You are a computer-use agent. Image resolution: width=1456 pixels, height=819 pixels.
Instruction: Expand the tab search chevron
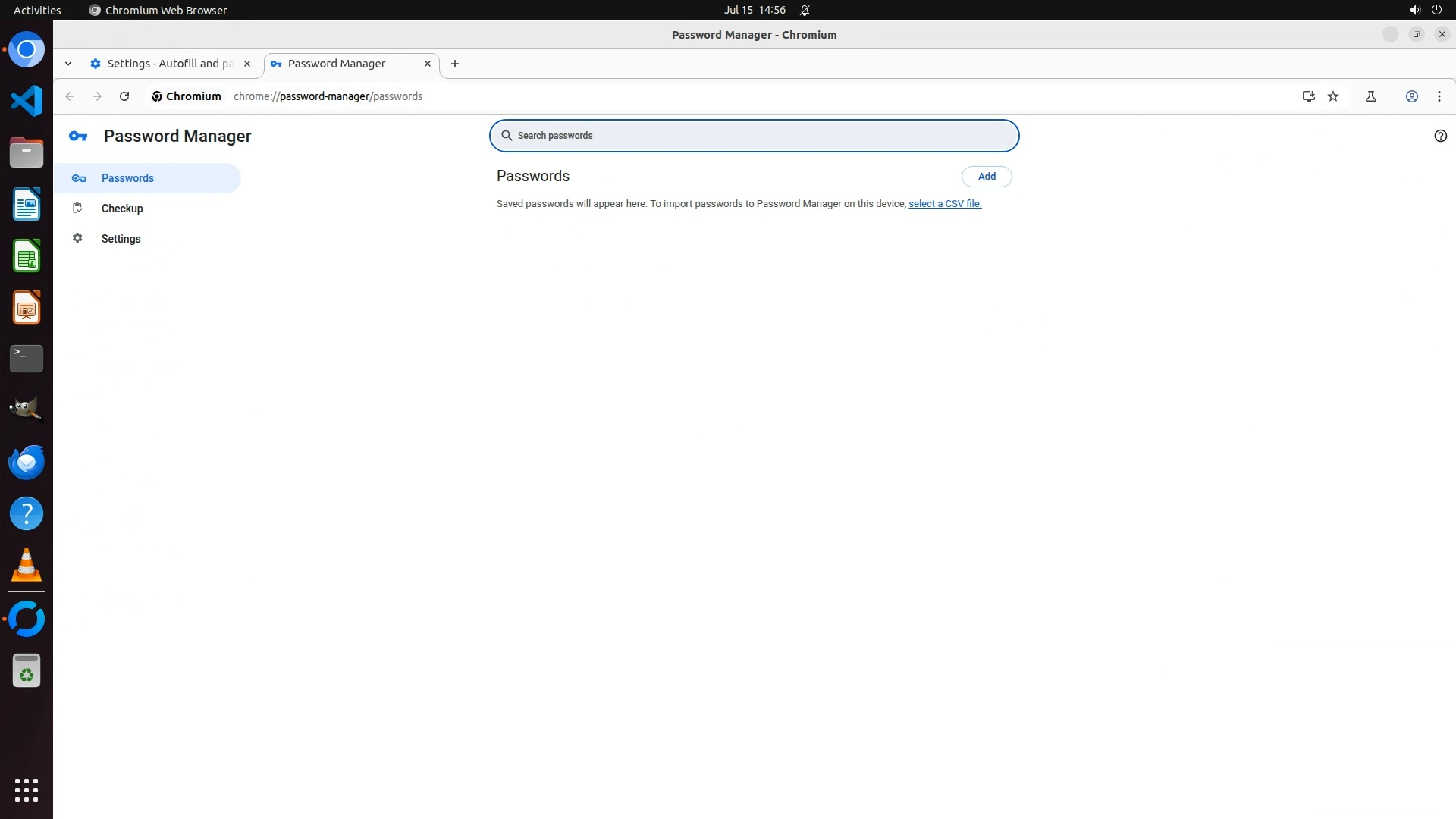click(x=68, y=64)
